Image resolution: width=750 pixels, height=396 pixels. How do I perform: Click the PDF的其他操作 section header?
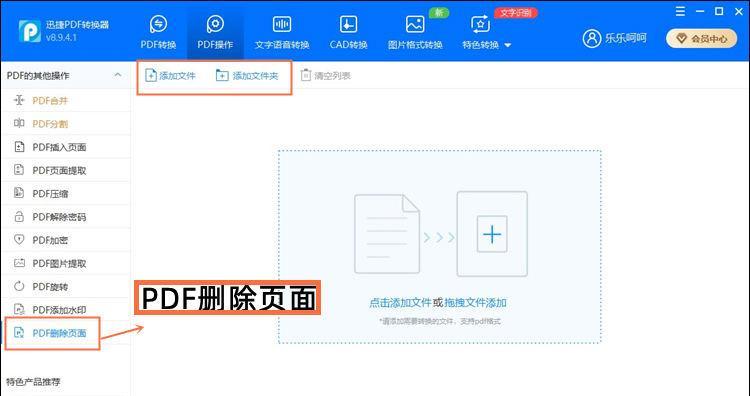click(66, 76)
